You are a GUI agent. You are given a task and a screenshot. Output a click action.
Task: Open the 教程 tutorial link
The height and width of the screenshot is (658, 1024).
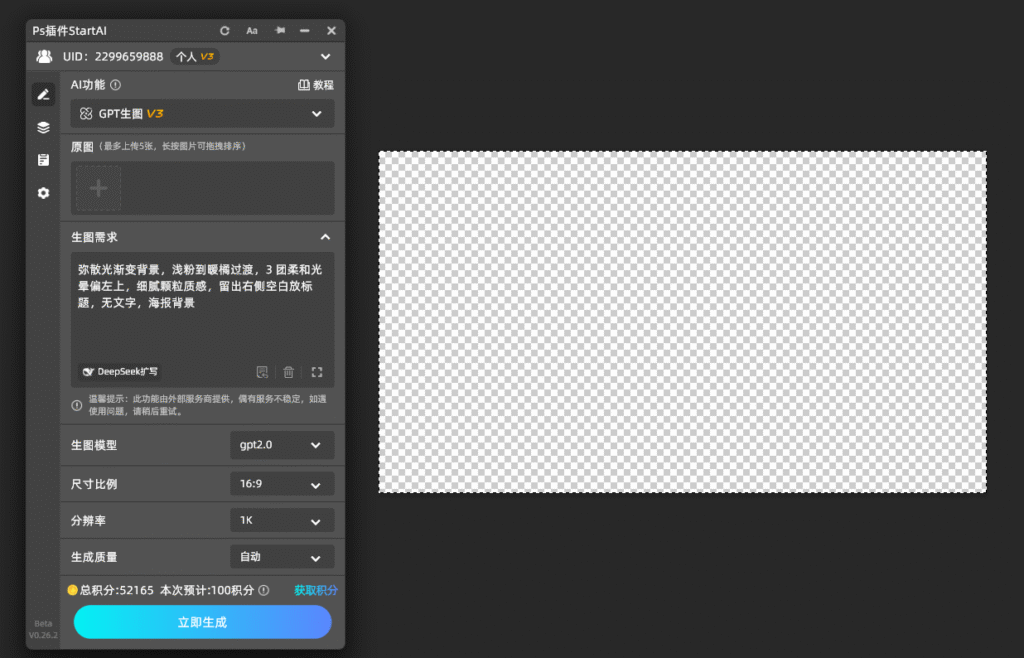click(x=316, y=85)
